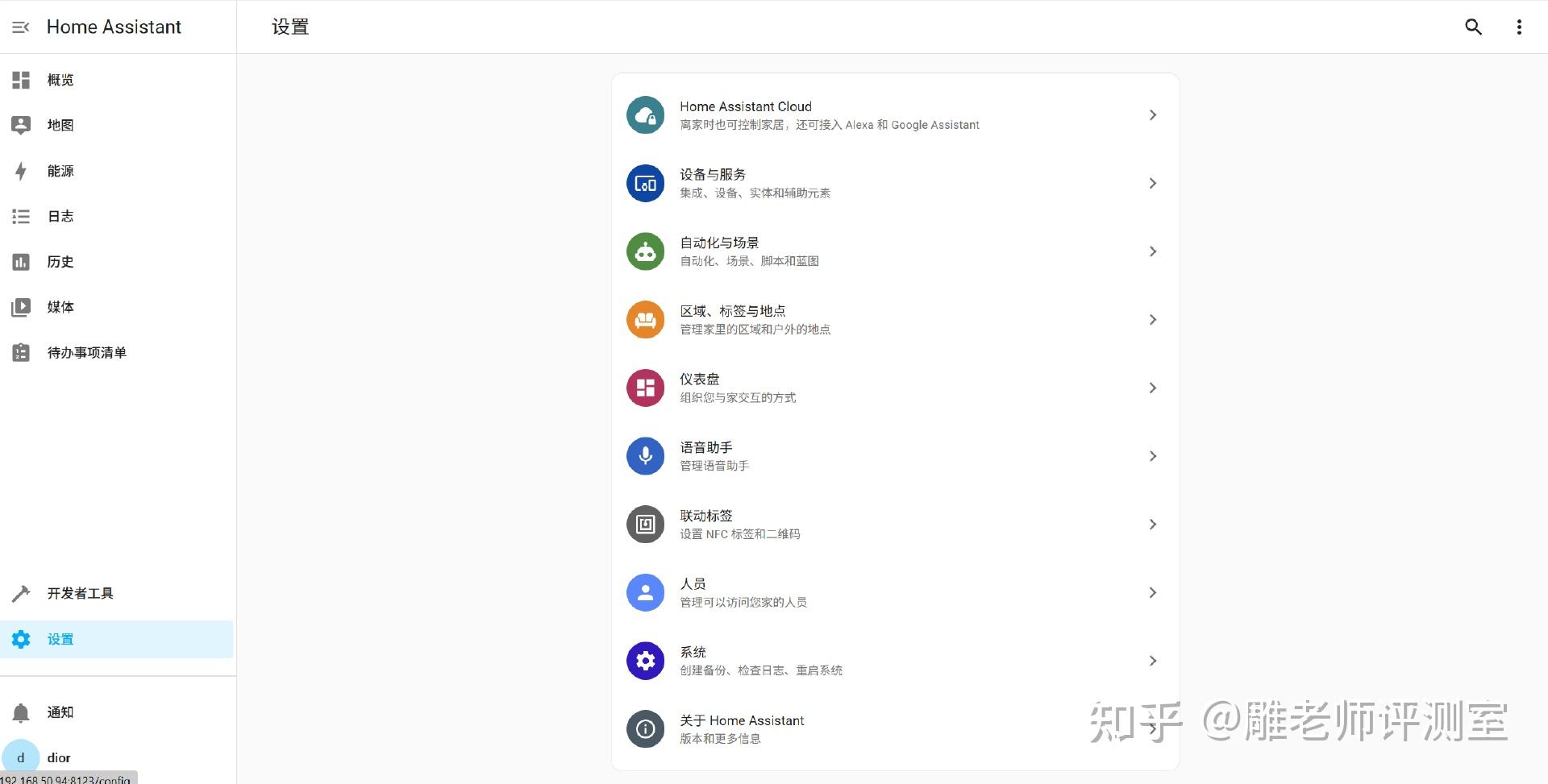
Task: Click subtitle 创建备份、检查日志、重启系统
Action: coord(761,670)
